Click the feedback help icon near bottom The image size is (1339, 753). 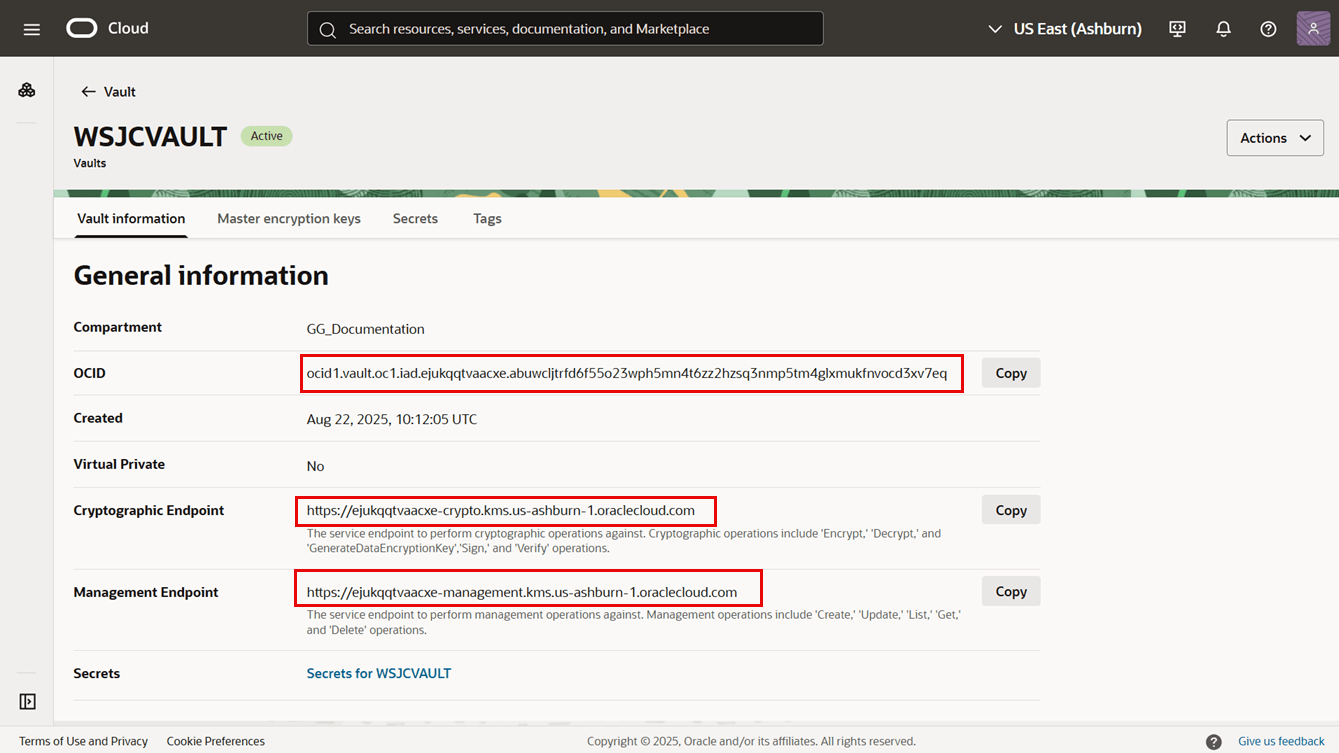pos(1213,741)
